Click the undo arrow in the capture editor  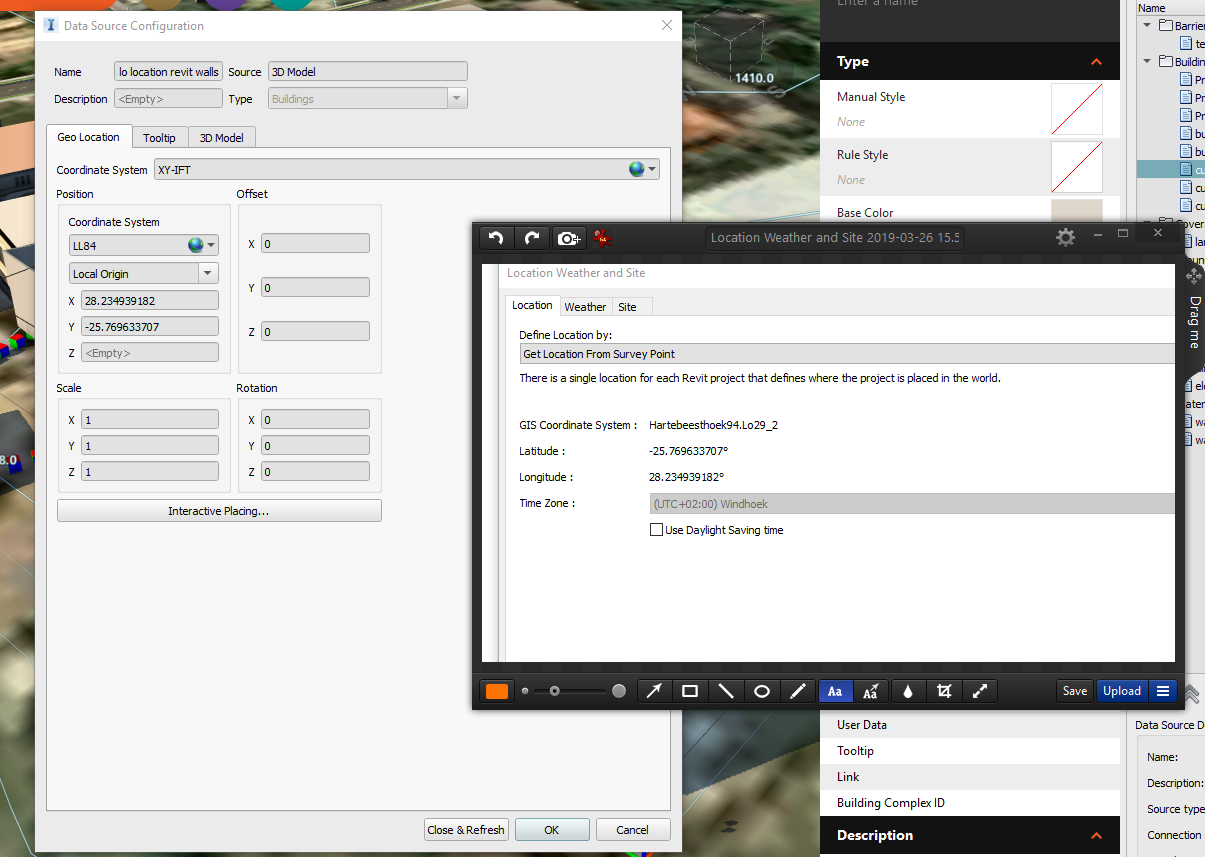(x=496, y=237)
